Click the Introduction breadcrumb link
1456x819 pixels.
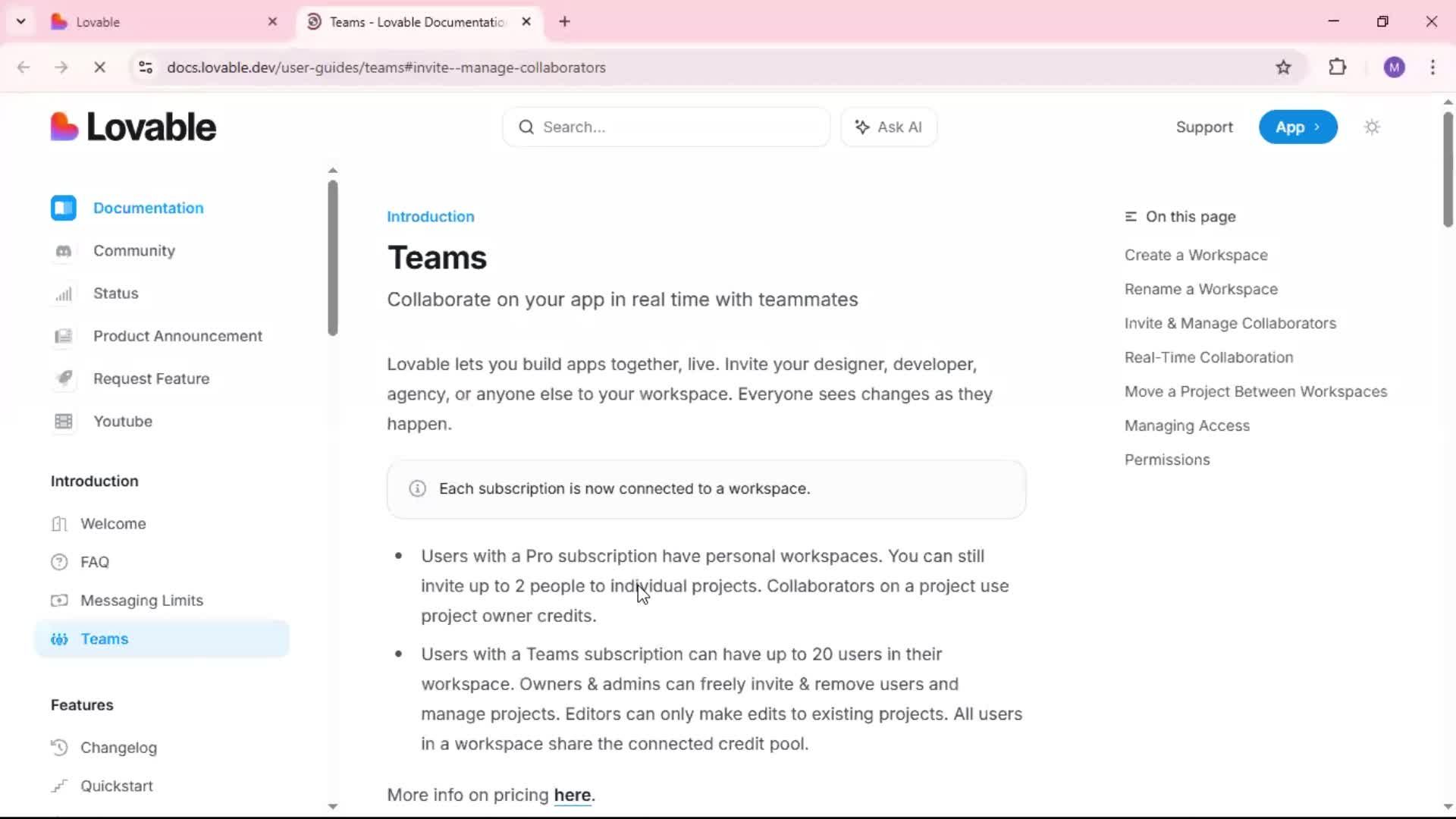[431, 217]
